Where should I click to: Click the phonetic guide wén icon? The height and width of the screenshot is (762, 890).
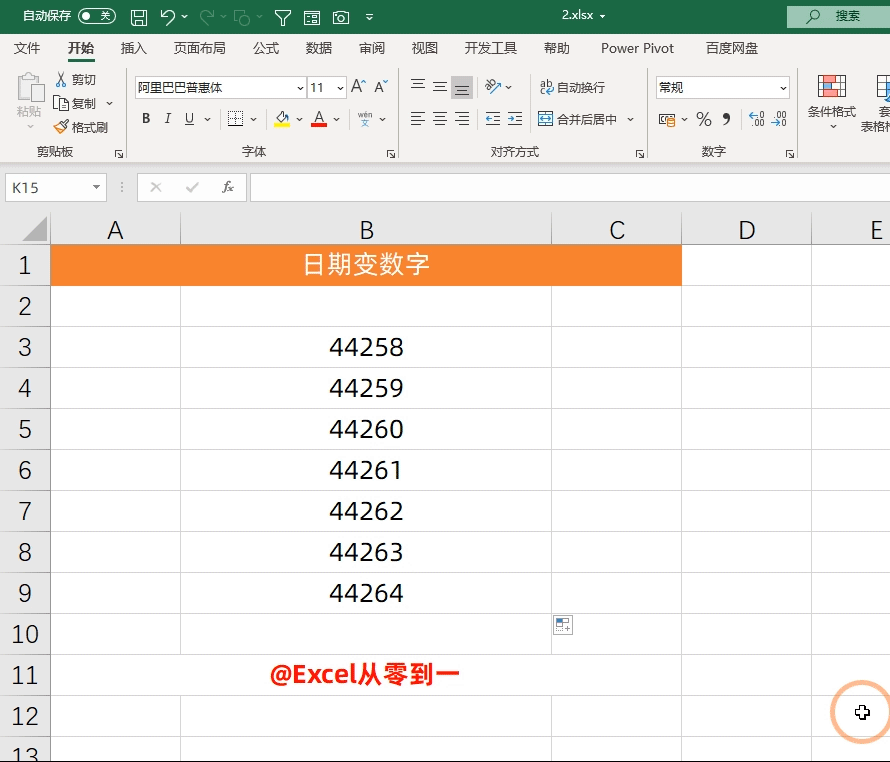coord(365,119)
